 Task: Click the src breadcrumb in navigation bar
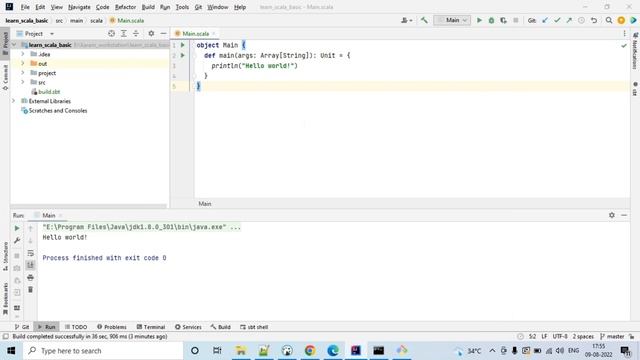(x=59, y=20)
